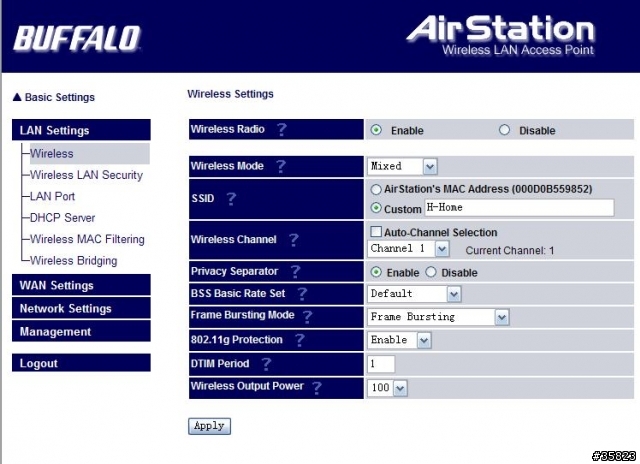Show help for Privacy Separator
Viewport: 640px width, 464px height.
click(x=295, y=272)
